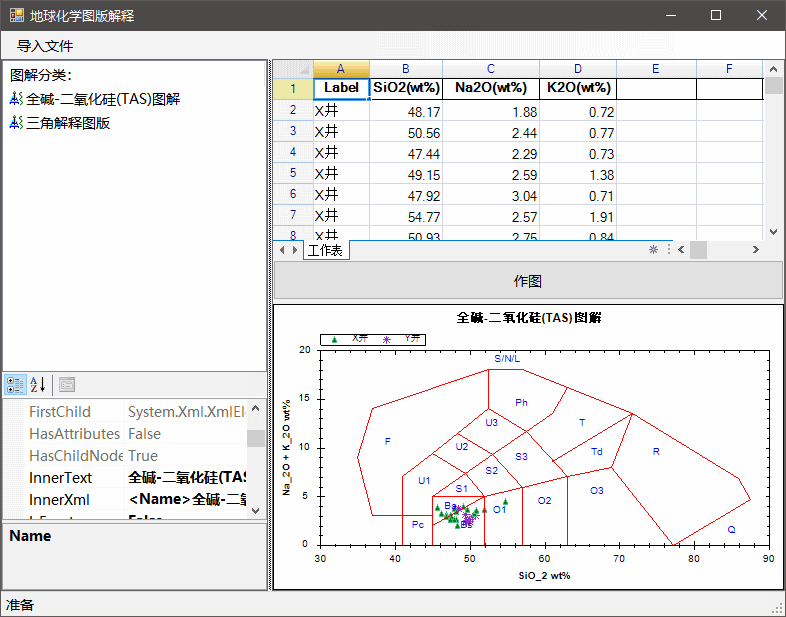Select the 三角解释图版 tree item
This screenshot has width=786, height=617.
pyautogui.click(x=68, y=123)
